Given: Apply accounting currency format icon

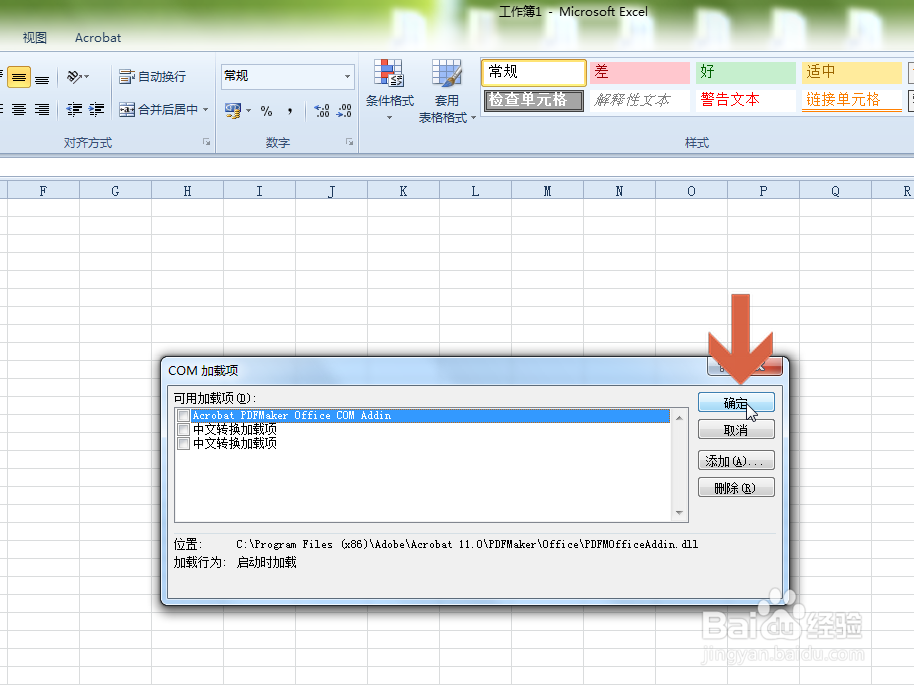Looking at the screenshot, I should tap(233, 110).
